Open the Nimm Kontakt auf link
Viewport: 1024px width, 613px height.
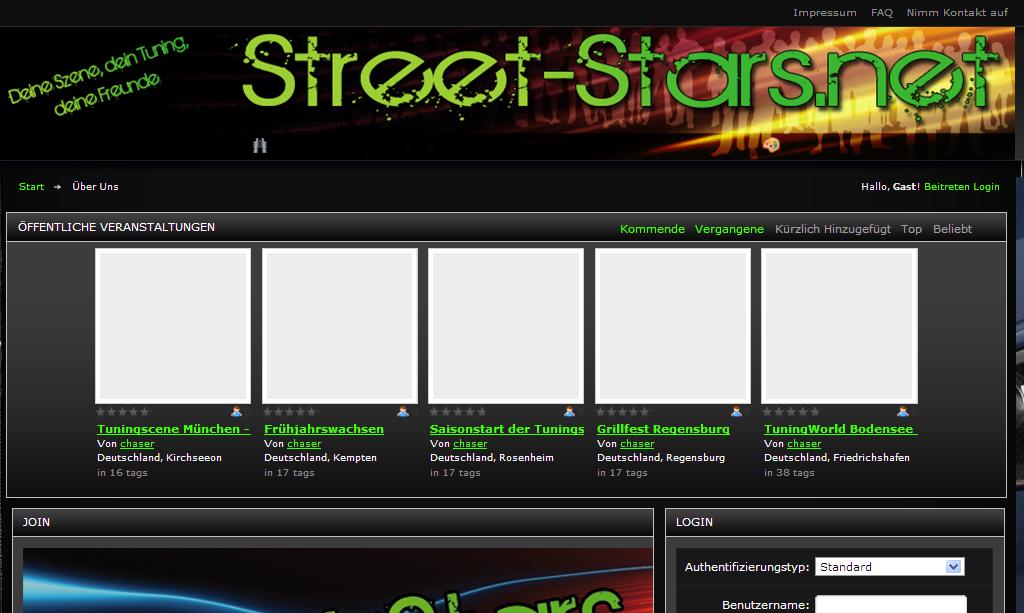tap(957, 12)
